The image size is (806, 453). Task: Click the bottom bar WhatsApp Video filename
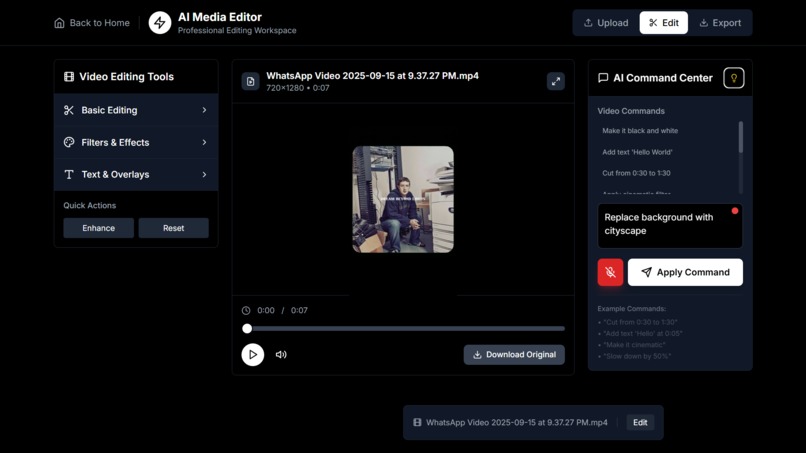(517, 423)
